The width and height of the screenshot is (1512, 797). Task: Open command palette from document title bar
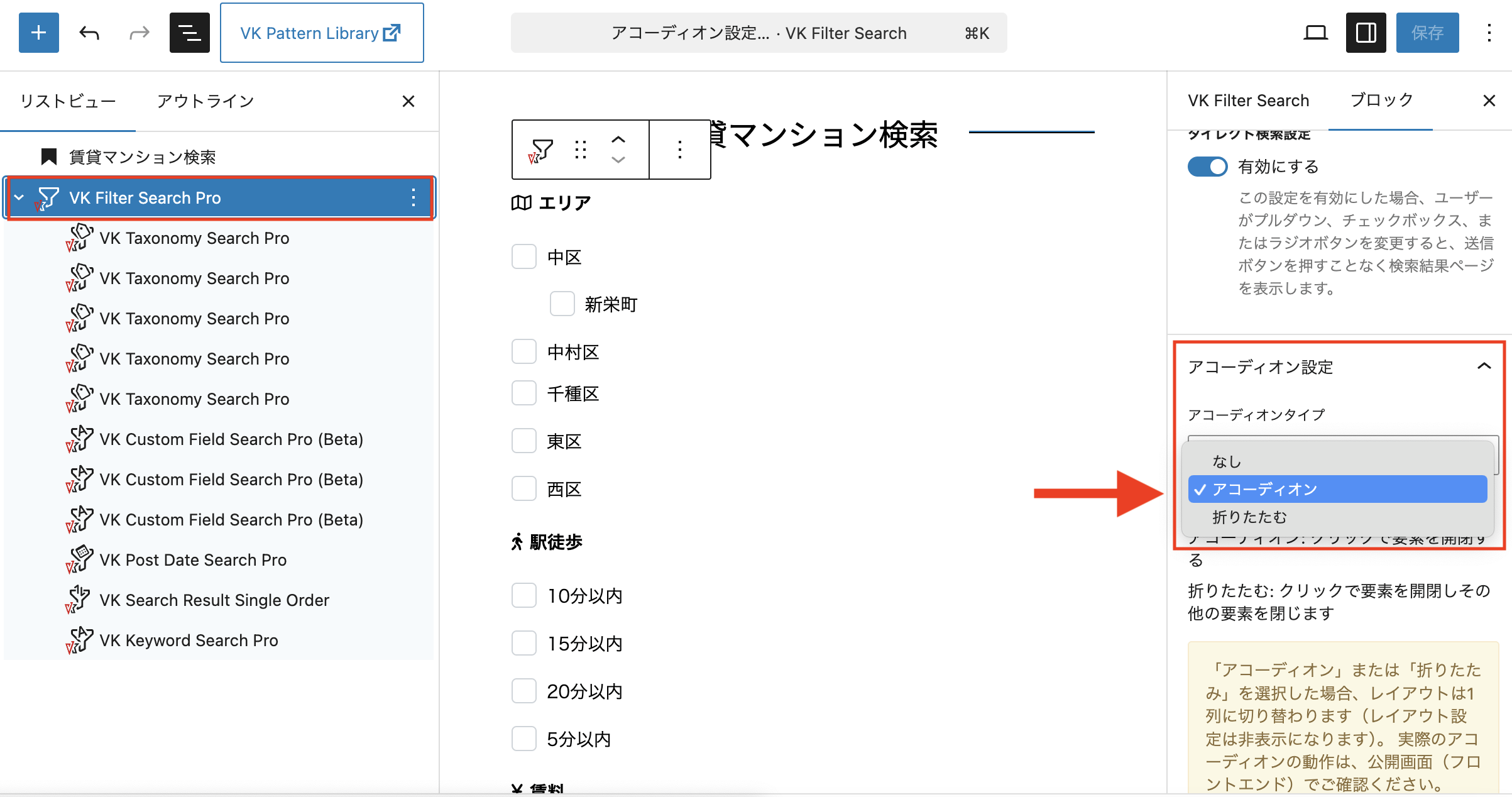point(759,33)
